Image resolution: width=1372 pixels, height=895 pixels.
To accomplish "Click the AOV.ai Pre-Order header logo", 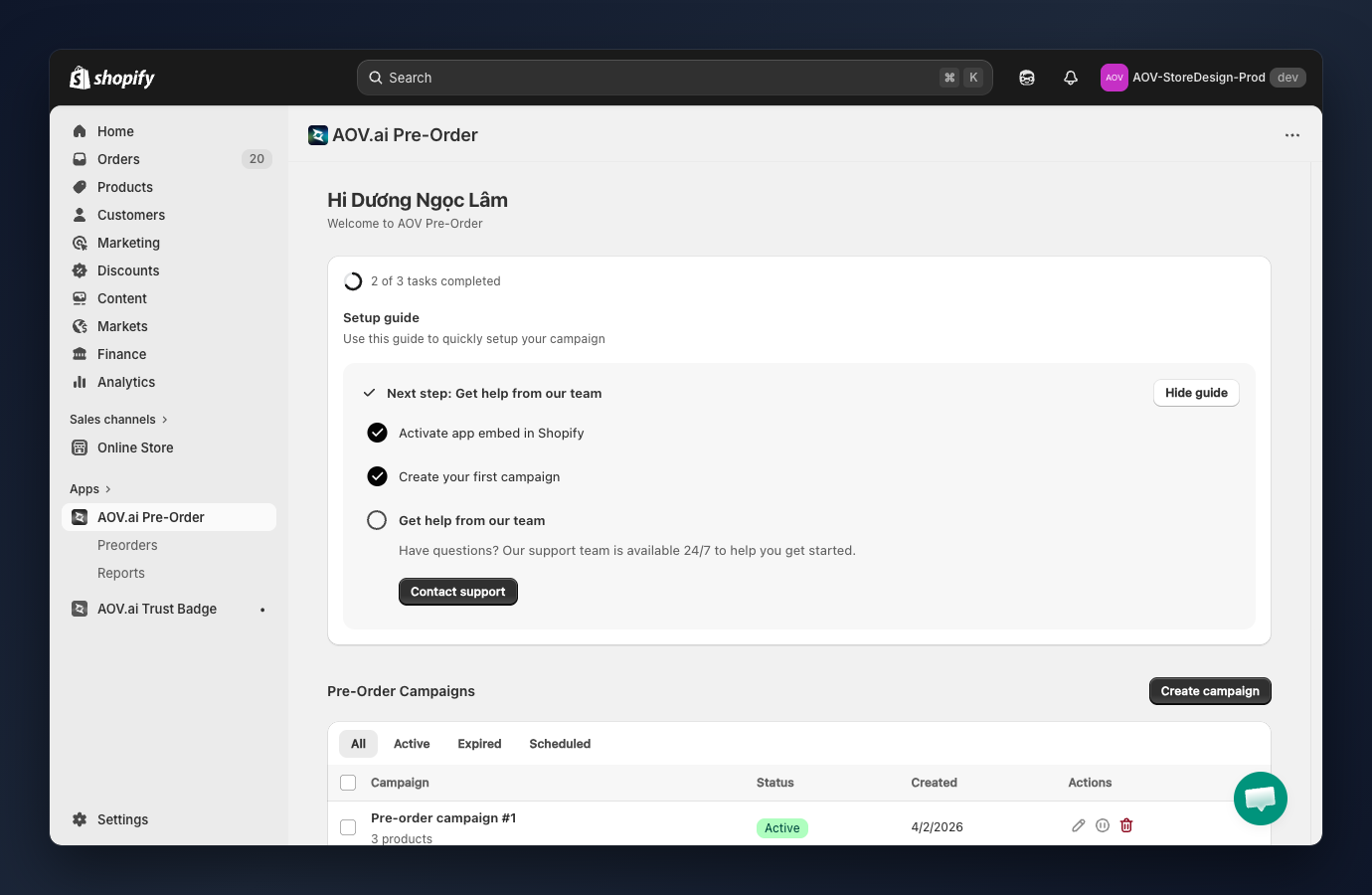I will 318,135.
